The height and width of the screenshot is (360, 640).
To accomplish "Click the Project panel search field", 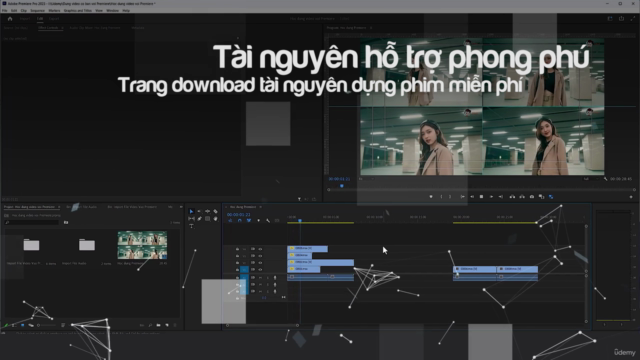I will point(32,222).
